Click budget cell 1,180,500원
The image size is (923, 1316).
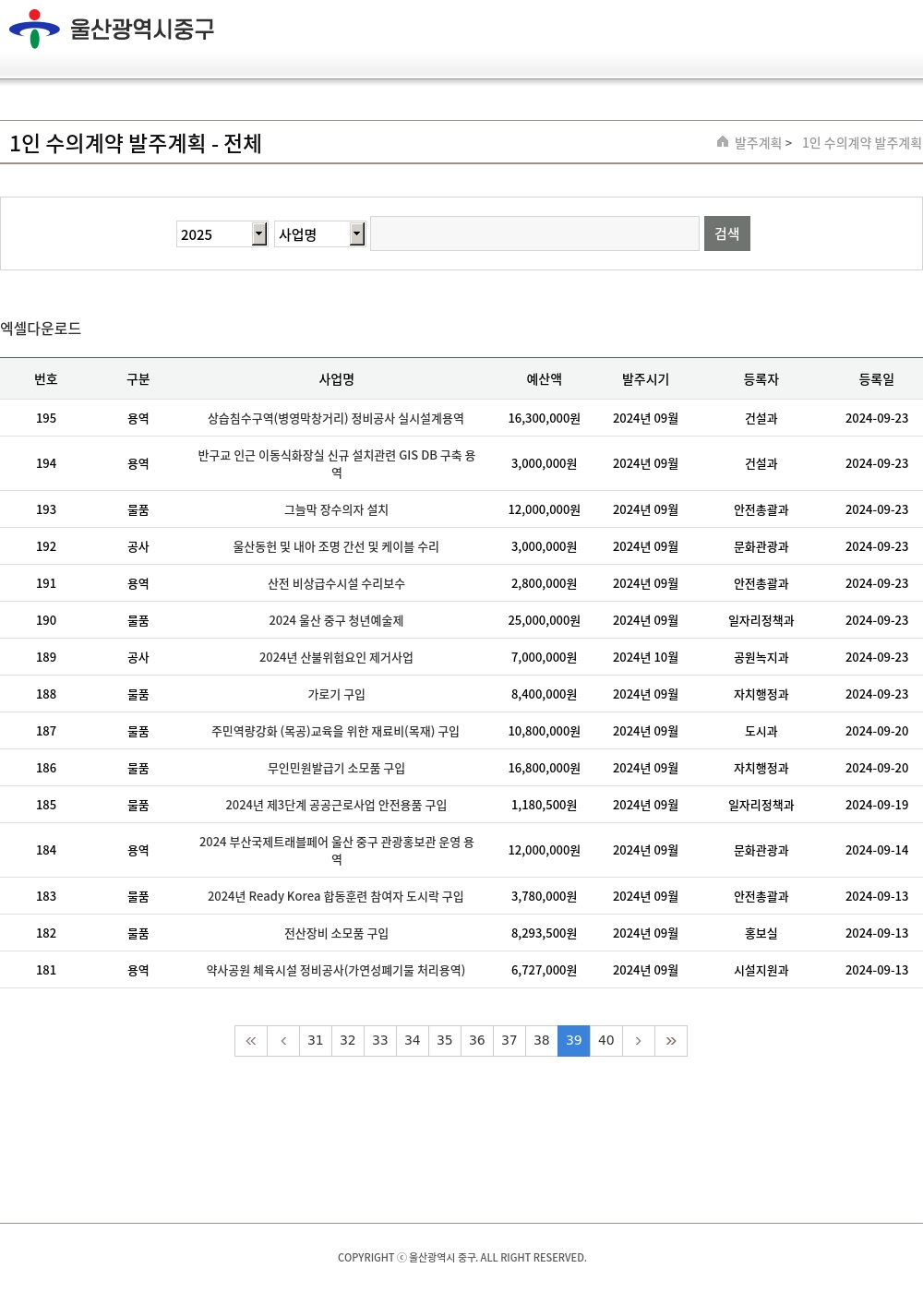[545, 806]
